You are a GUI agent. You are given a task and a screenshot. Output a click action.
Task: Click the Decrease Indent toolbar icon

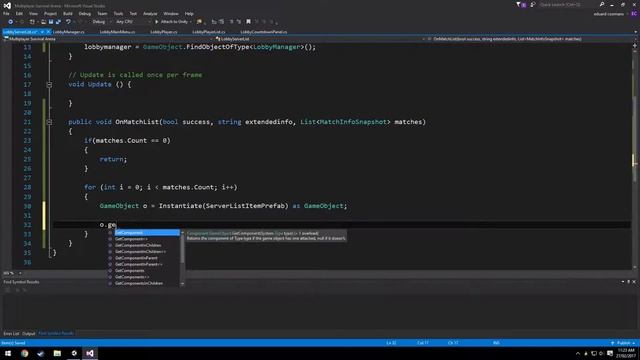[x=214, y=22]
